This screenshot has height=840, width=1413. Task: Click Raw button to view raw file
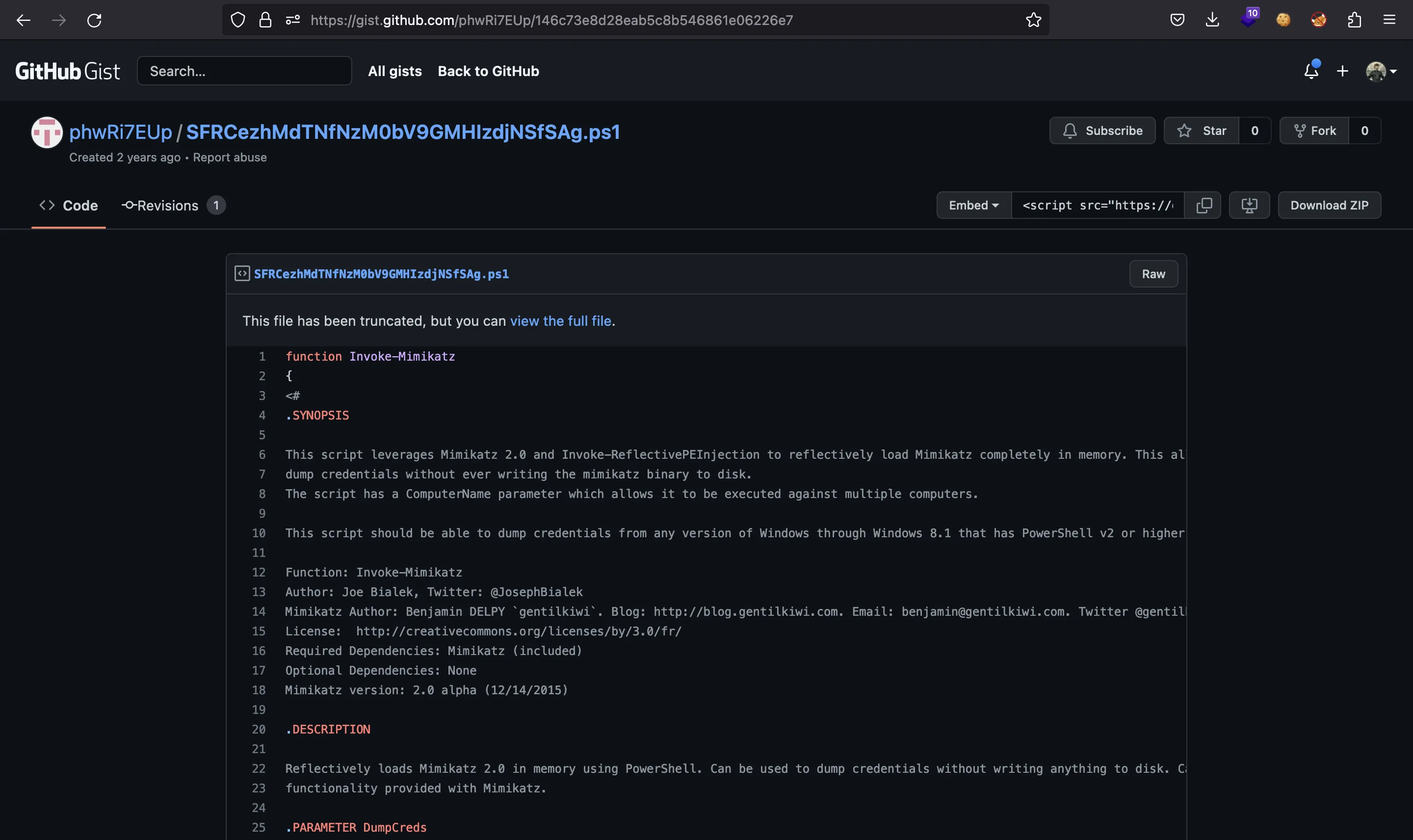click(x=1153, y=273)
